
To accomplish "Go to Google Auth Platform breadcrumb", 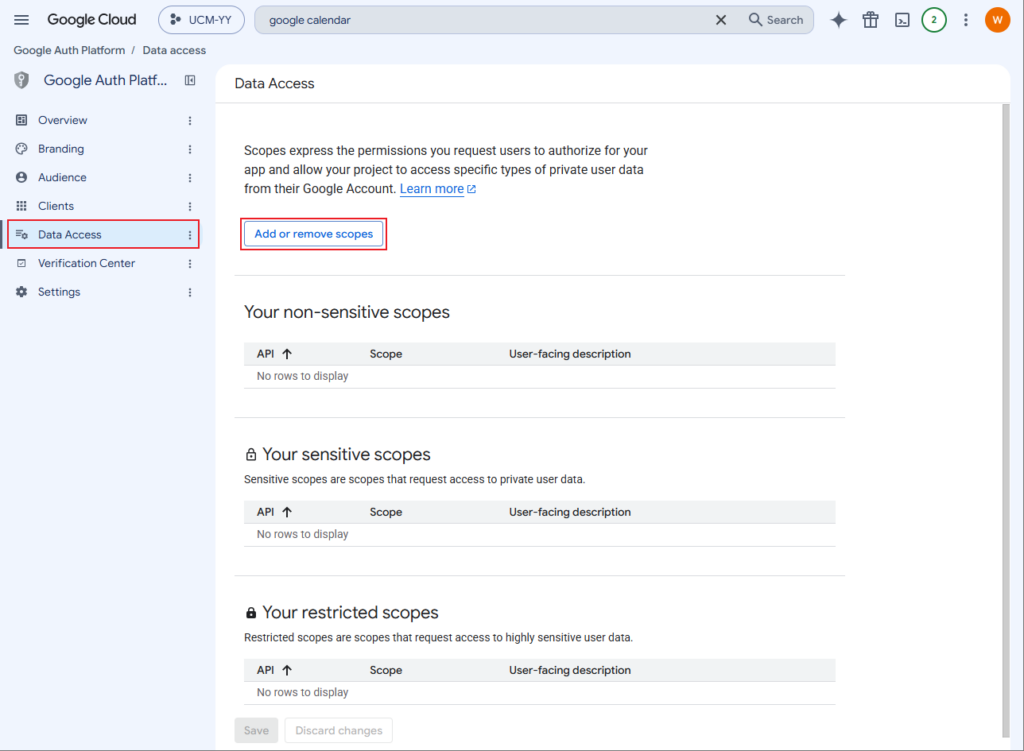I will tap(69, 50).
